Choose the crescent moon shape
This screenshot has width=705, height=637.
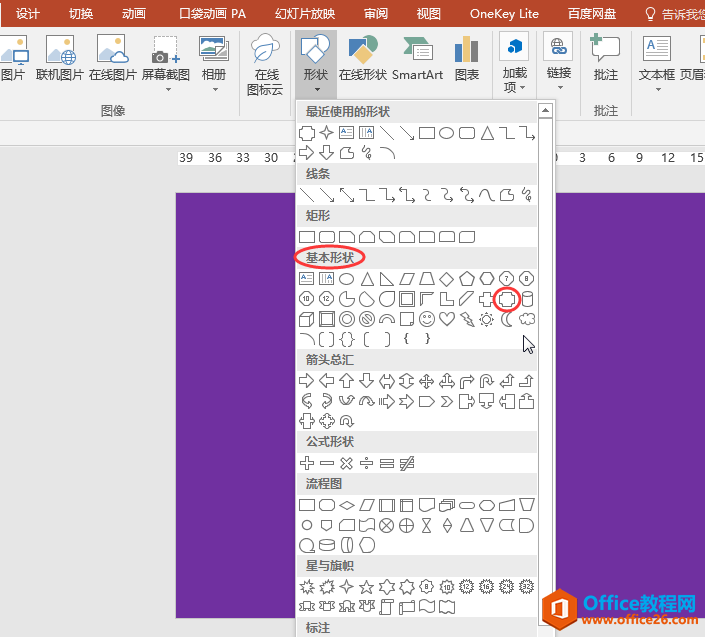pos(507,319)
